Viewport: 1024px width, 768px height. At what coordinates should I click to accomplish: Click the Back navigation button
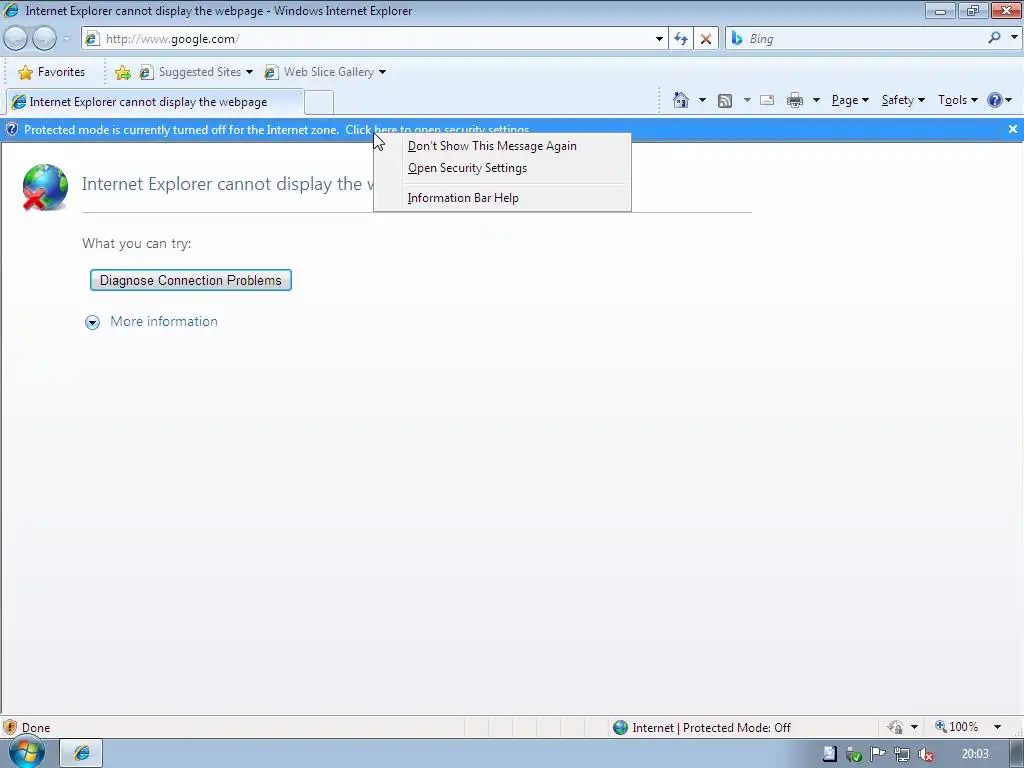pyautogui.click(x=16, y=39)
